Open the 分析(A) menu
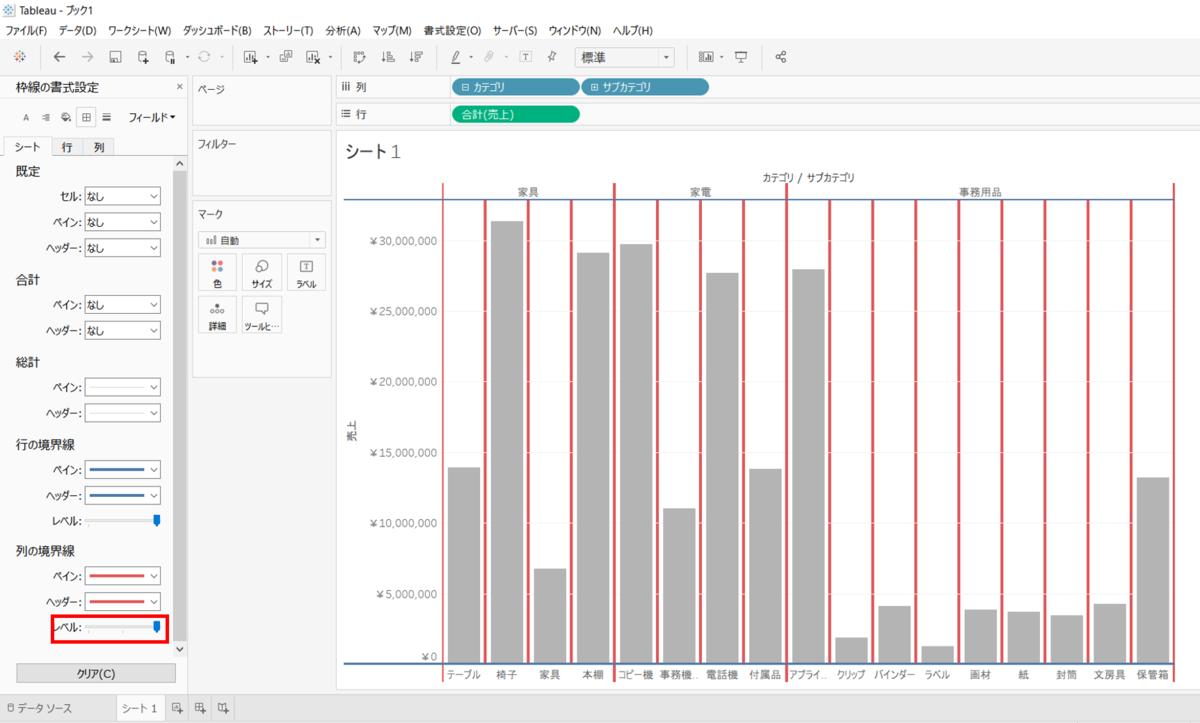This screenshot has height=723, width=1200. tap(343, 30)
